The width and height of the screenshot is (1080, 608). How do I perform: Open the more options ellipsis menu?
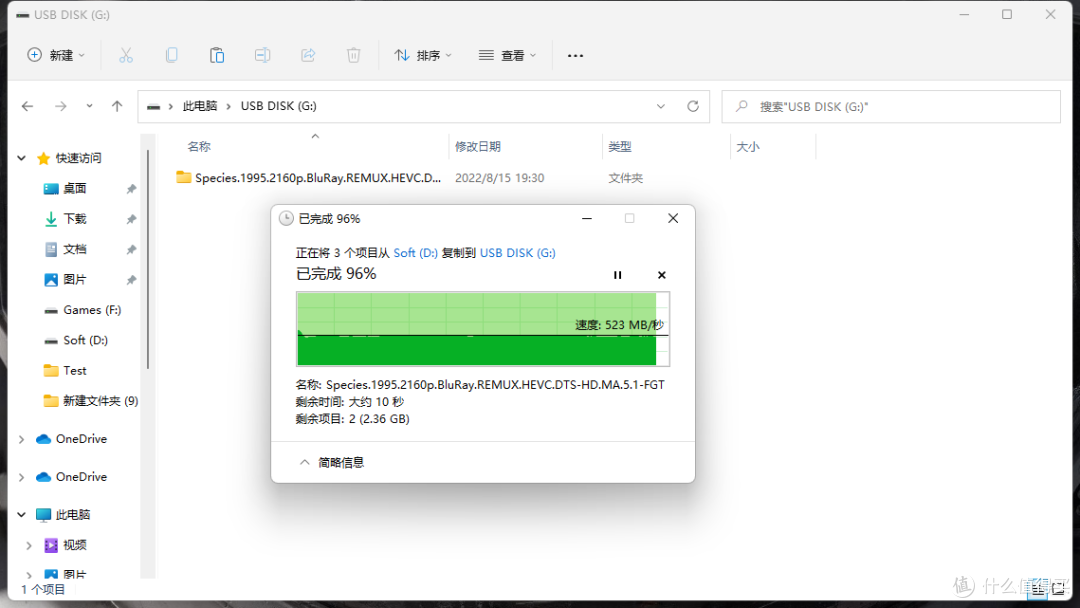click(575, 55)
